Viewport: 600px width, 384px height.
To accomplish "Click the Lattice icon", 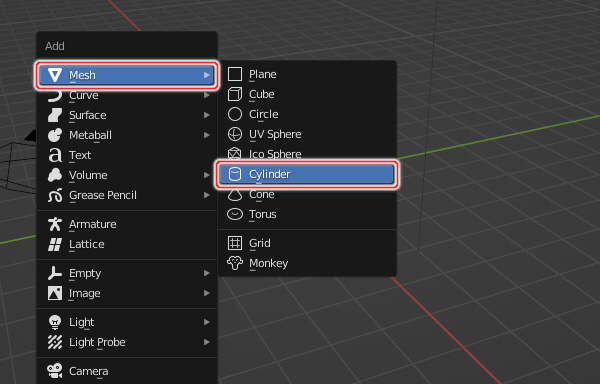I will pyautogui.click(x=55, y=244).
